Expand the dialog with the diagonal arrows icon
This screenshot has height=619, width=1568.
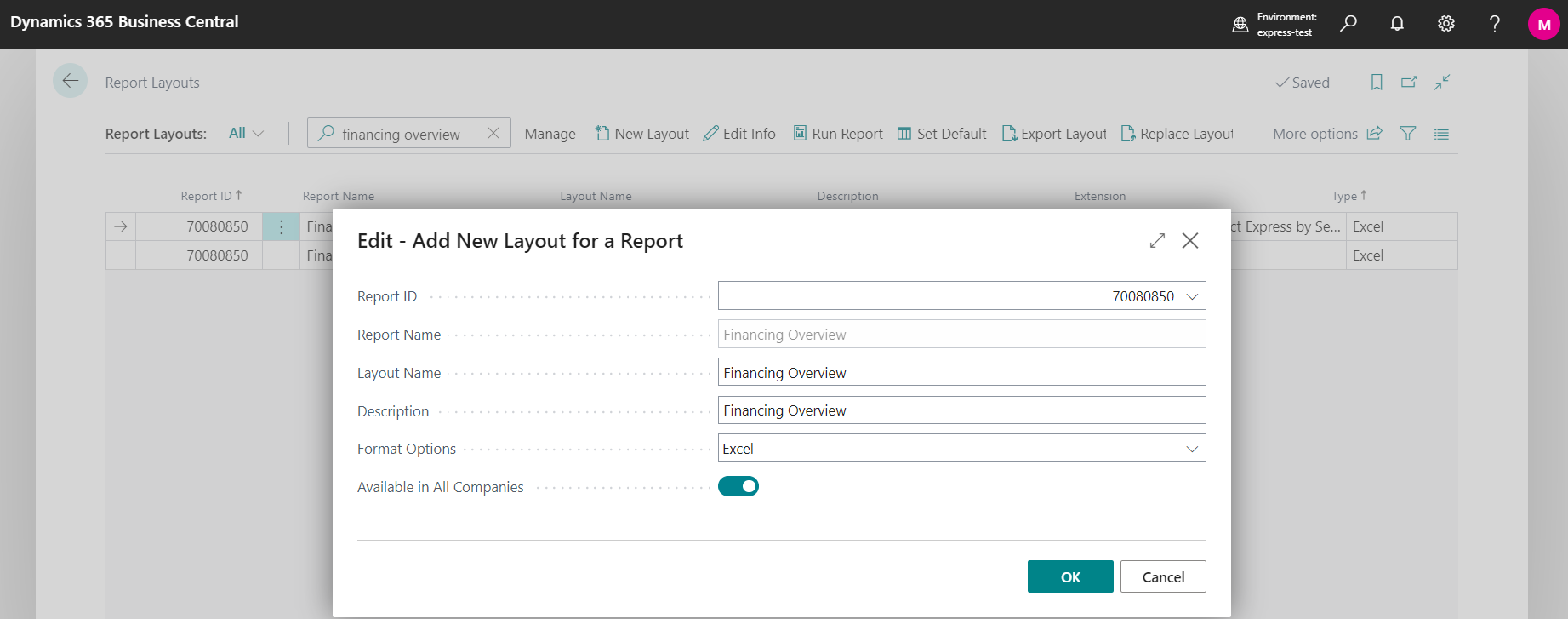click(x=1157, y=241)
